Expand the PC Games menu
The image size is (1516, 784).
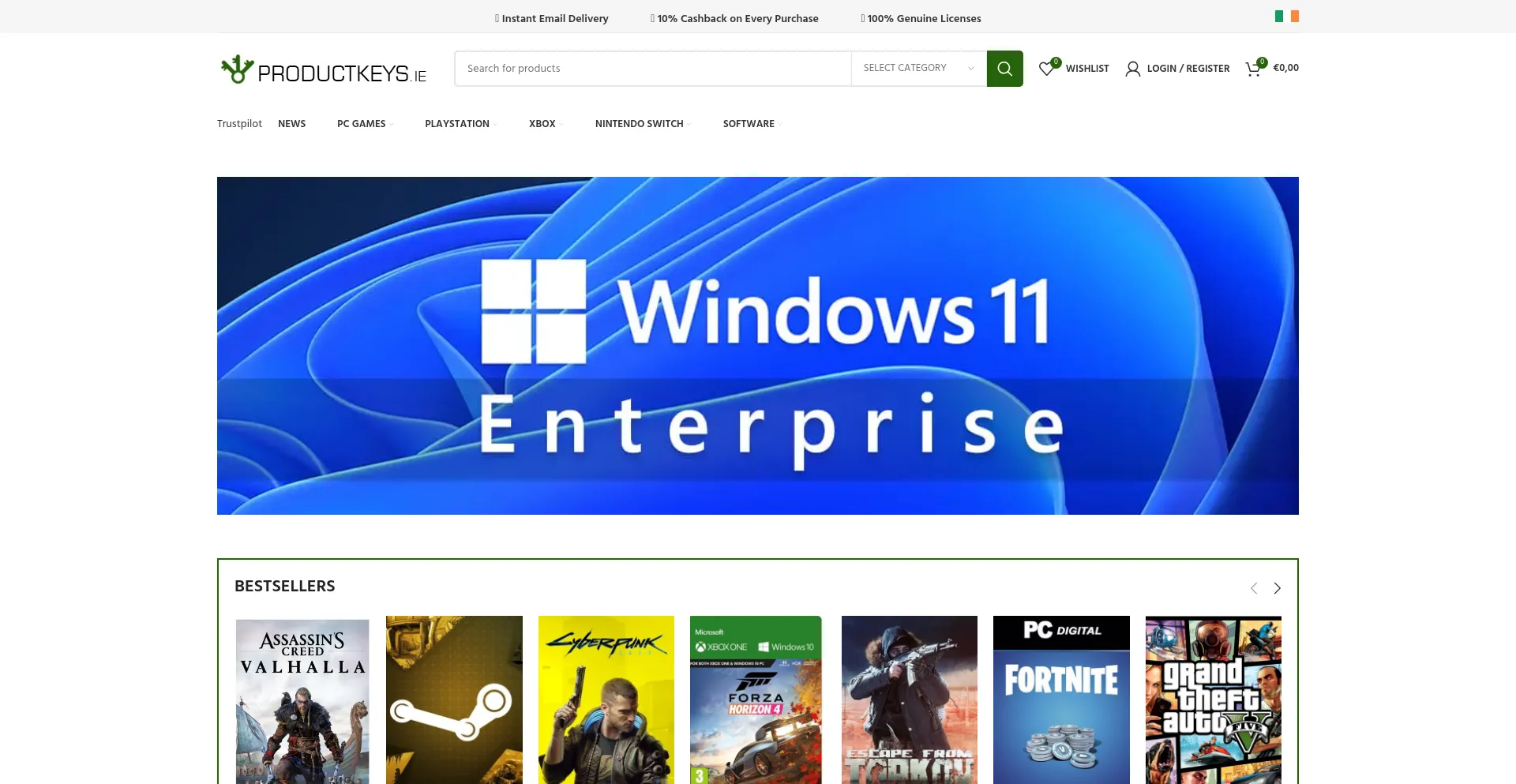(x=365, y=124)
